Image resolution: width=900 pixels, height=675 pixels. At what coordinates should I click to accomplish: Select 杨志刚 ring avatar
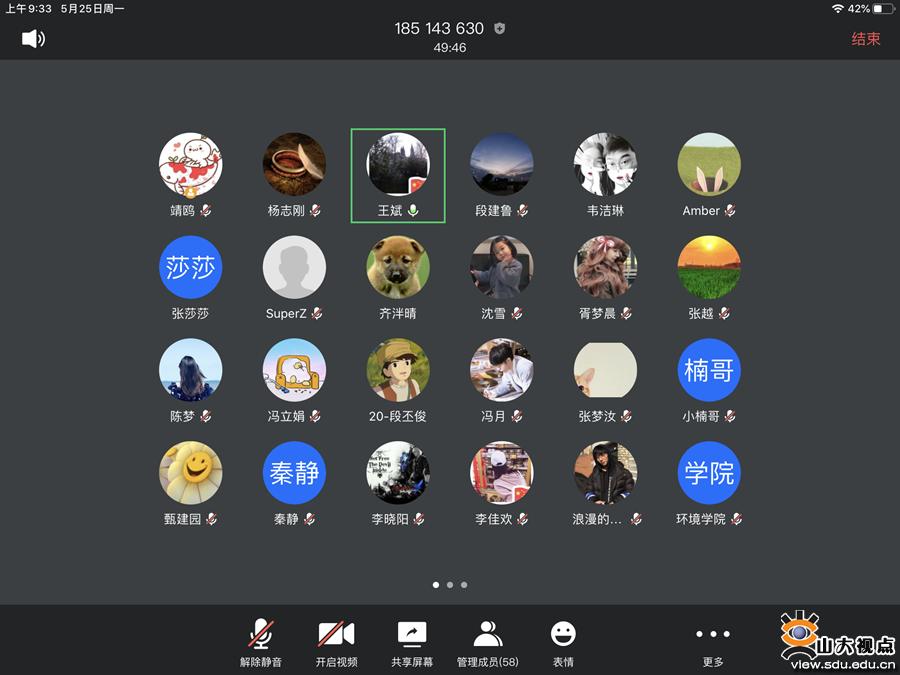[x=294, y=164]
